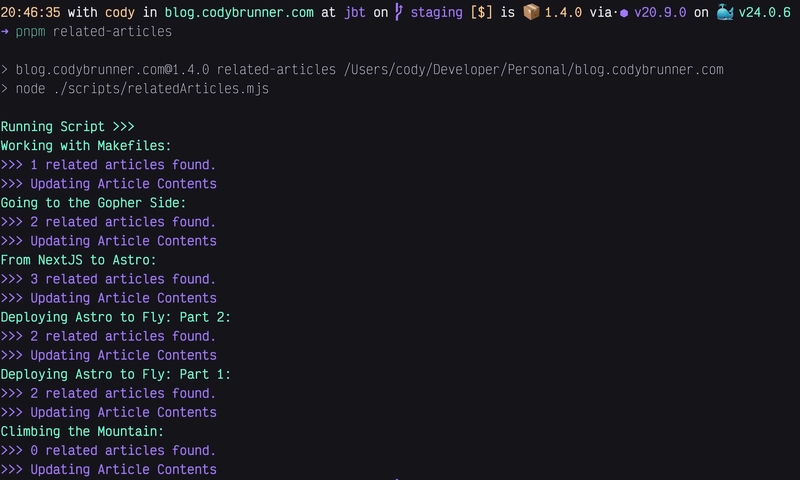Click the prompt arrow before pnpm
Screen dimensions: 800x480
pyautogui.click(x=5, y=32)
